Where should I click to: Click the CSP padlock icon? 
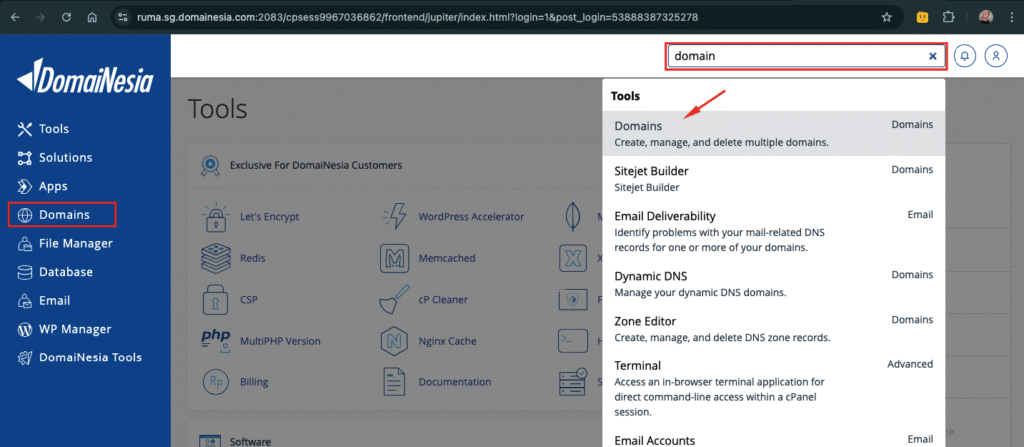(215, 300)
